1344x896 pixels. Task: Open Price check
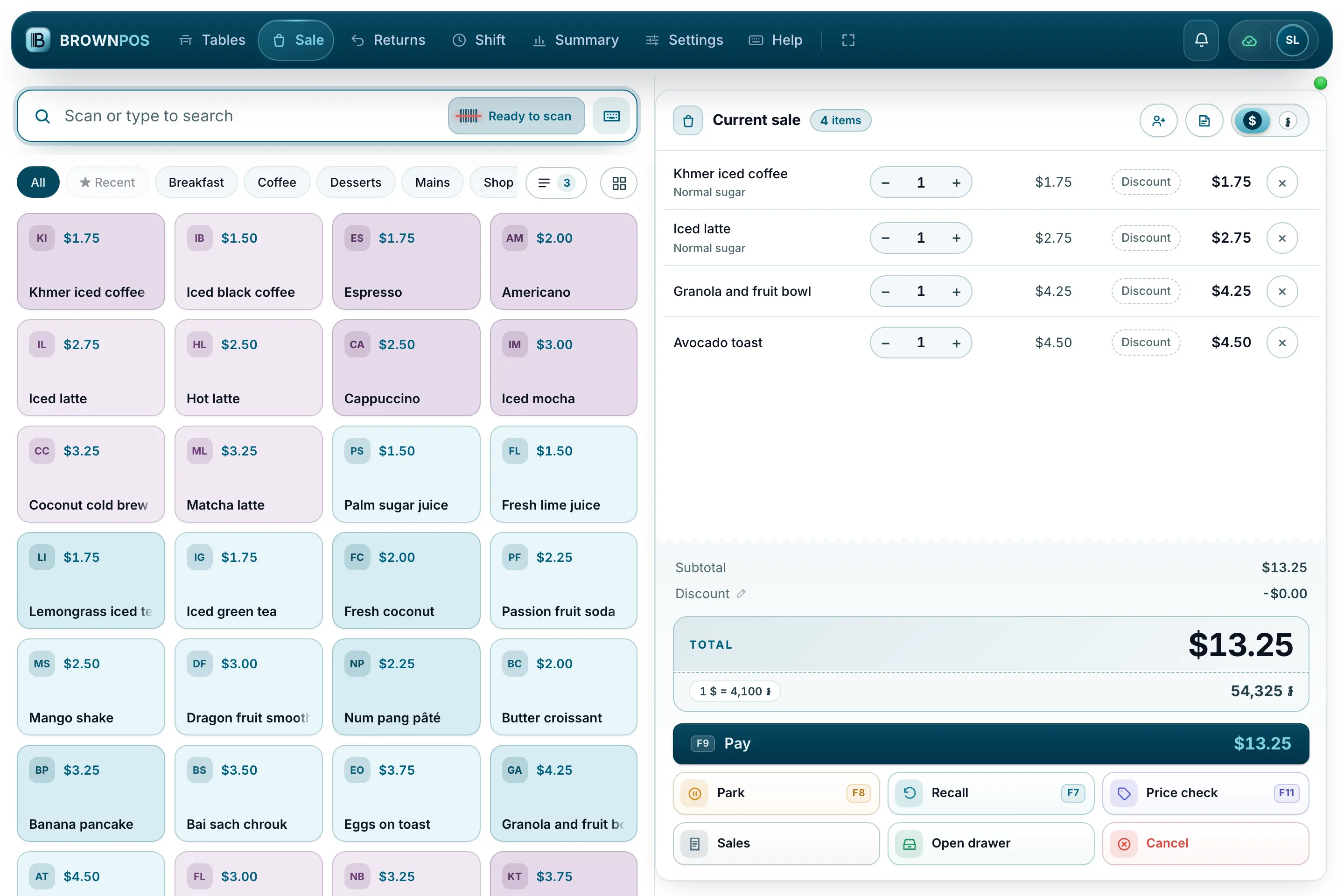click(x=1205, y=793)
